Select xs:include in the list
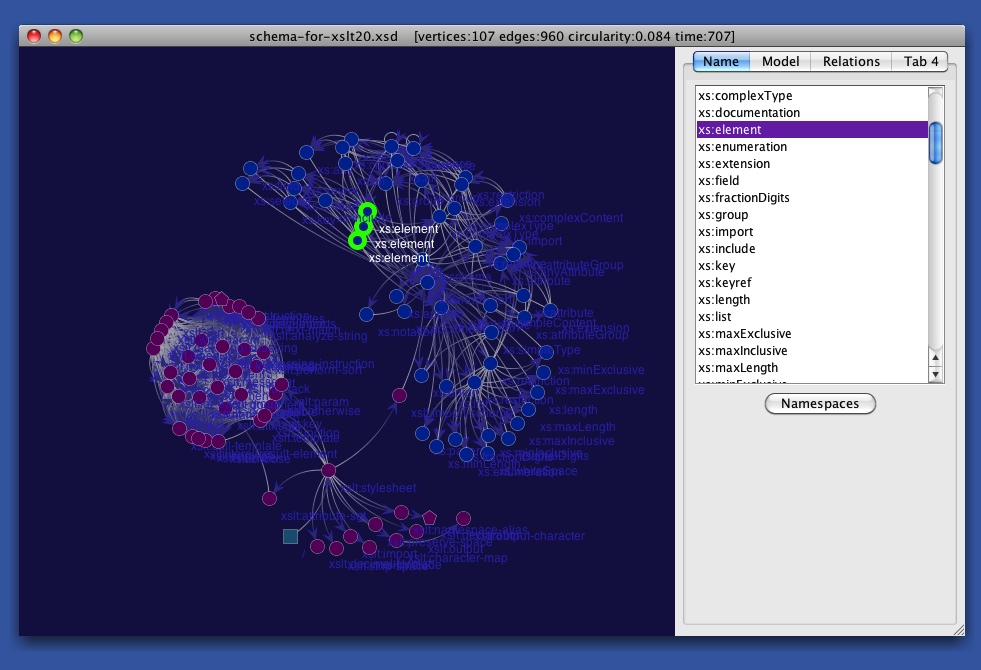This screenshot has height=670, width=981. (x=812, y=248)
